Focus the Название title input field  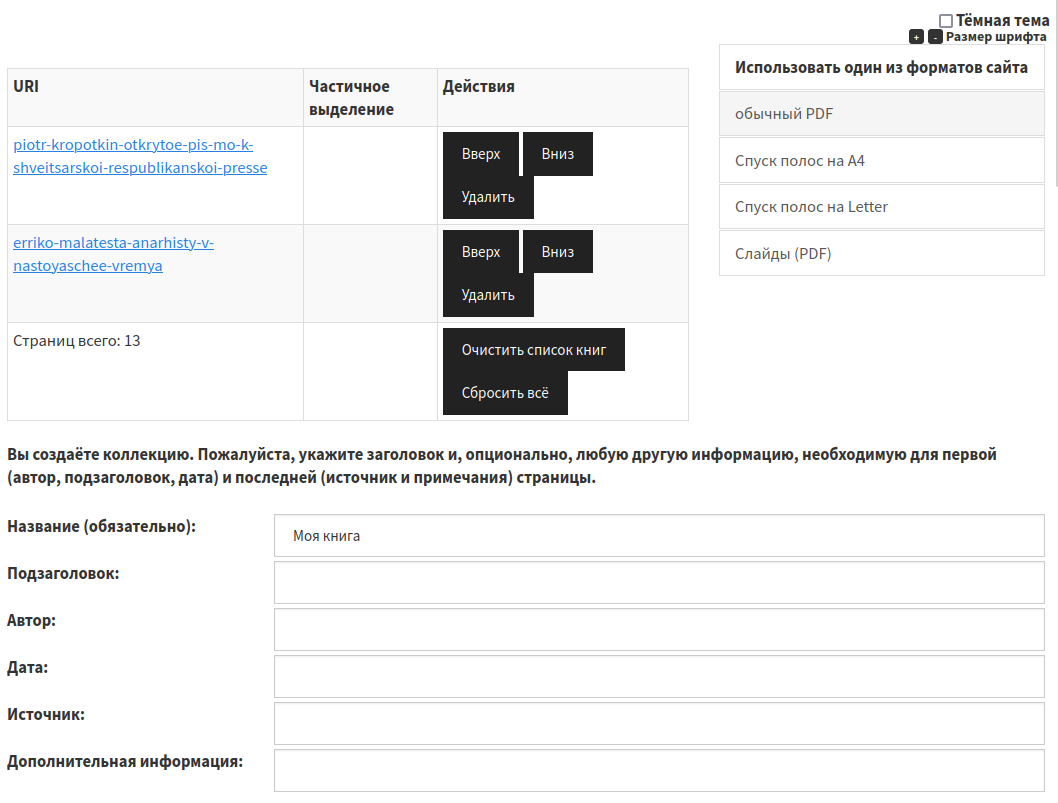[x=659, y=536]
